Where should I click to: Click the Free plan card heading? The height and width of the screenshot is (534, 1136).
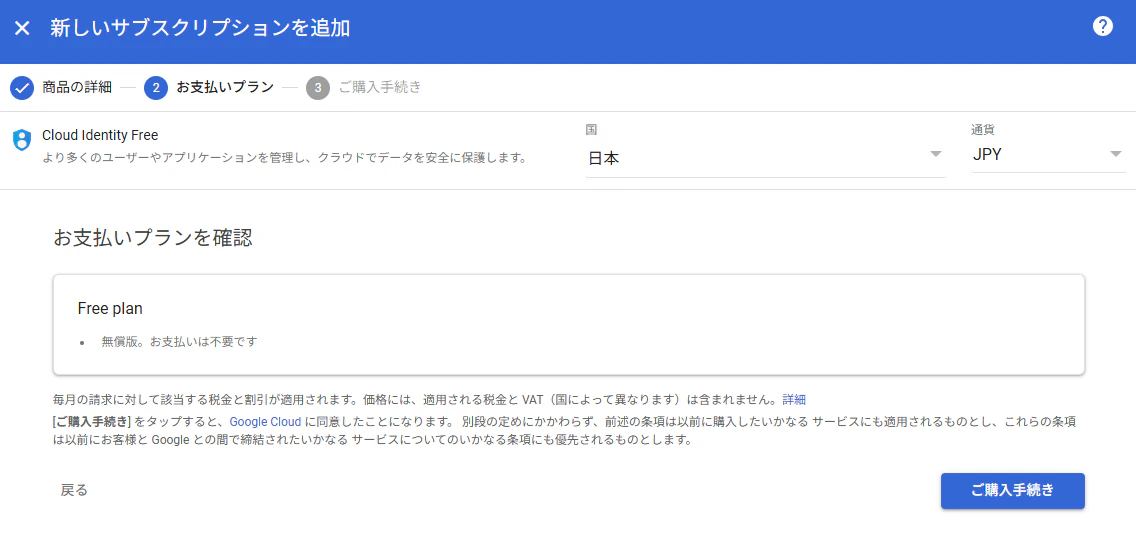[110, 309]
